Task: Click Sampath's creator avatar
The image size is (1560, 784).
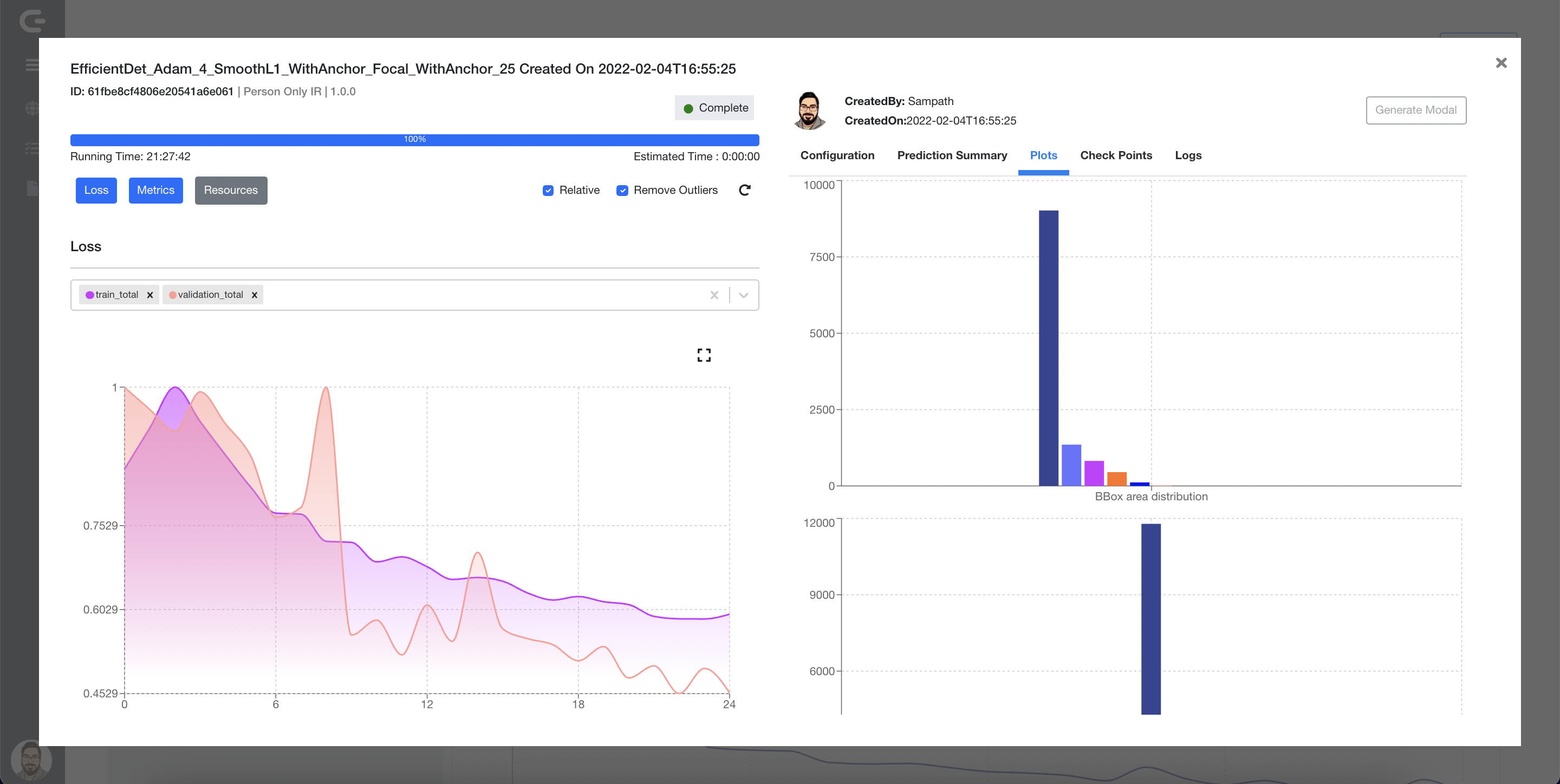Action: (810, 110)
